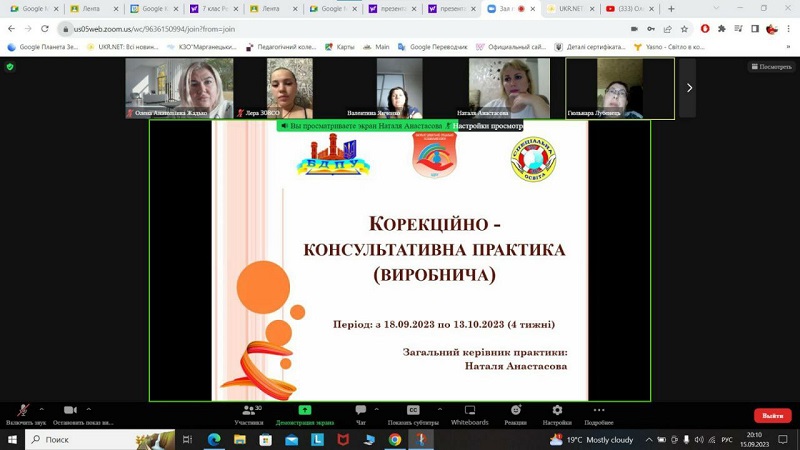The image size is (800, 450).
Task: Go back in browser
Action: [11, 29]
